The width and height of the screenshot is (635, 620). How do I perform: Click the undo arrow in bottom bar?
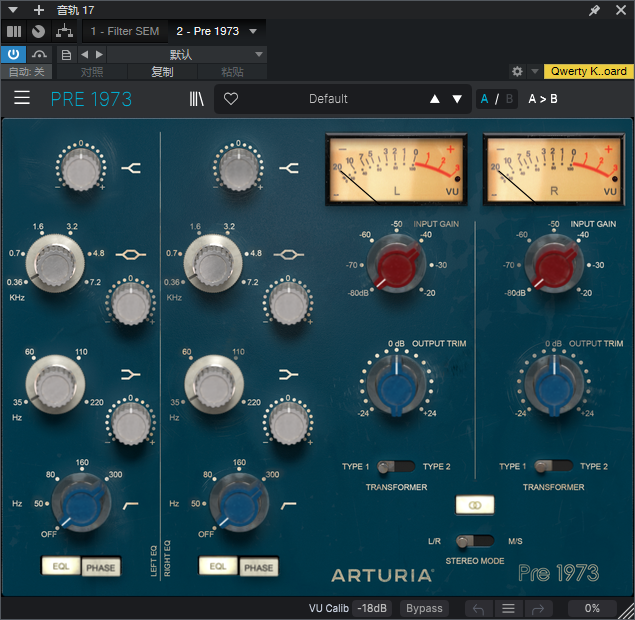tap(479, 608)
